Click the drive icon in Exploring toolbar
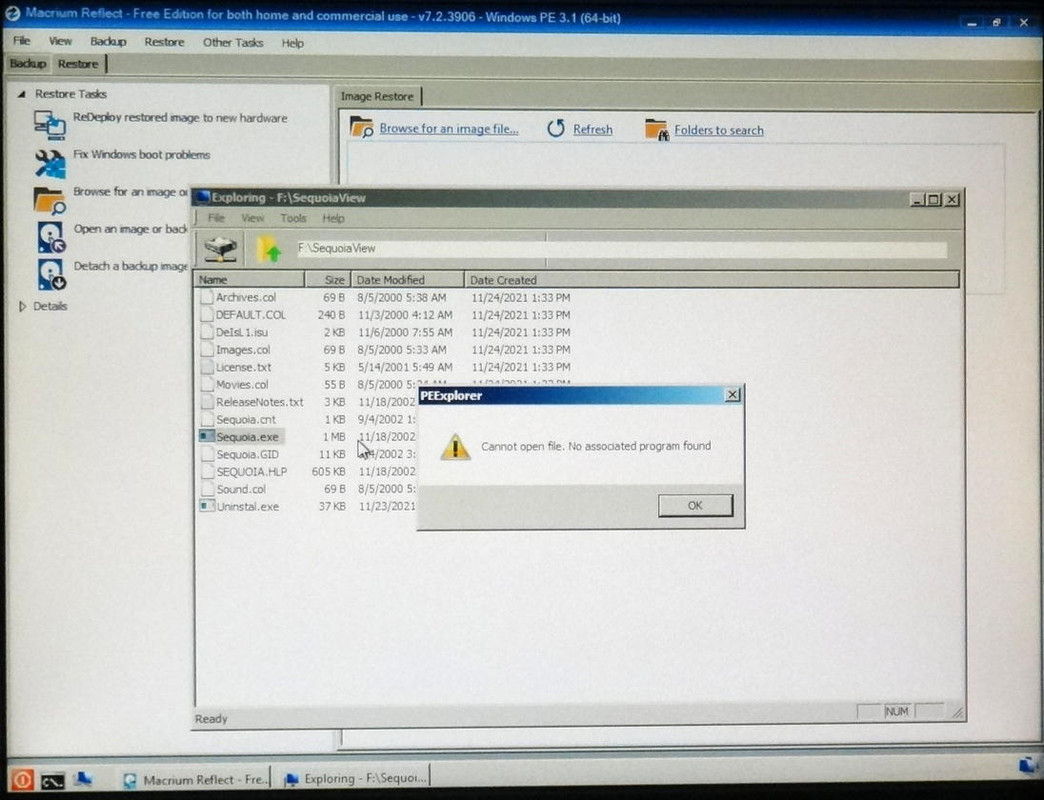 [220, 249]
